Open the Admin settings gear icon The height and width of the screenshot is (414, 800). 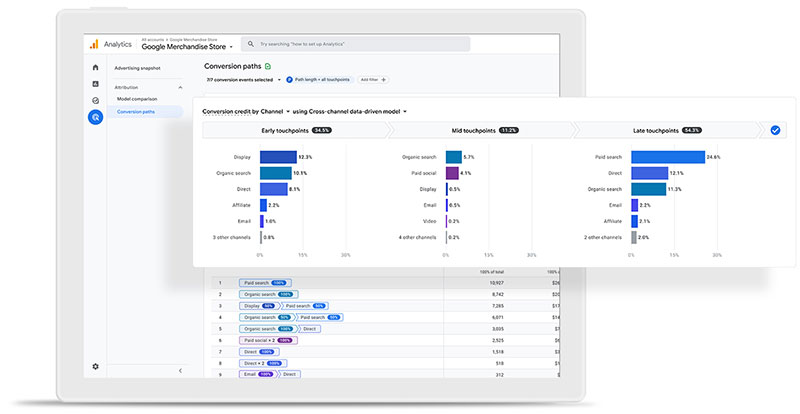tap(95, 367)
